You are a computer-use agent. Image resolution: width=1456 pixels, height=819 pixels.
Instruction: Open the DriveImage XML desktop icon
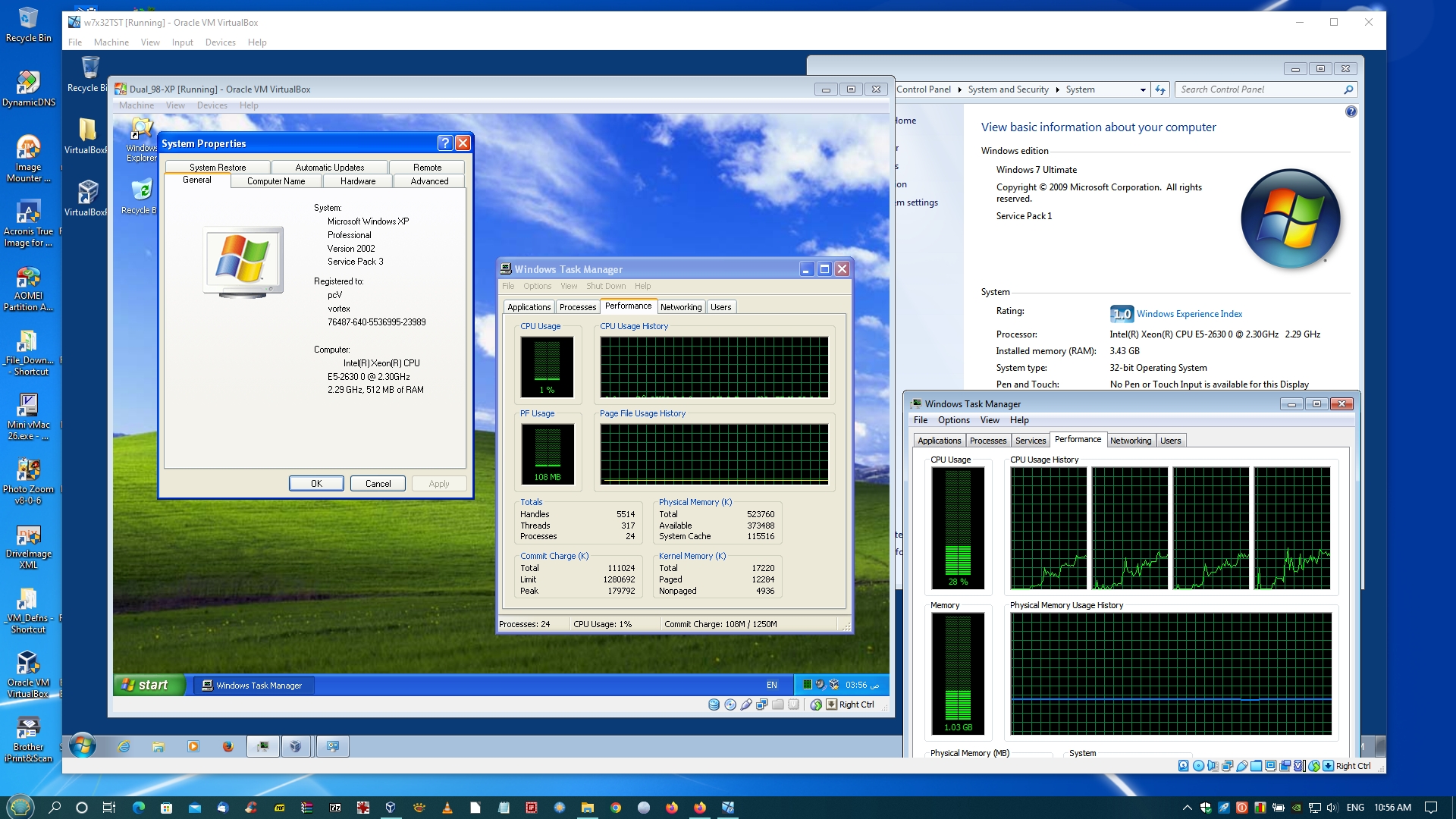click(x=28, y=548)
